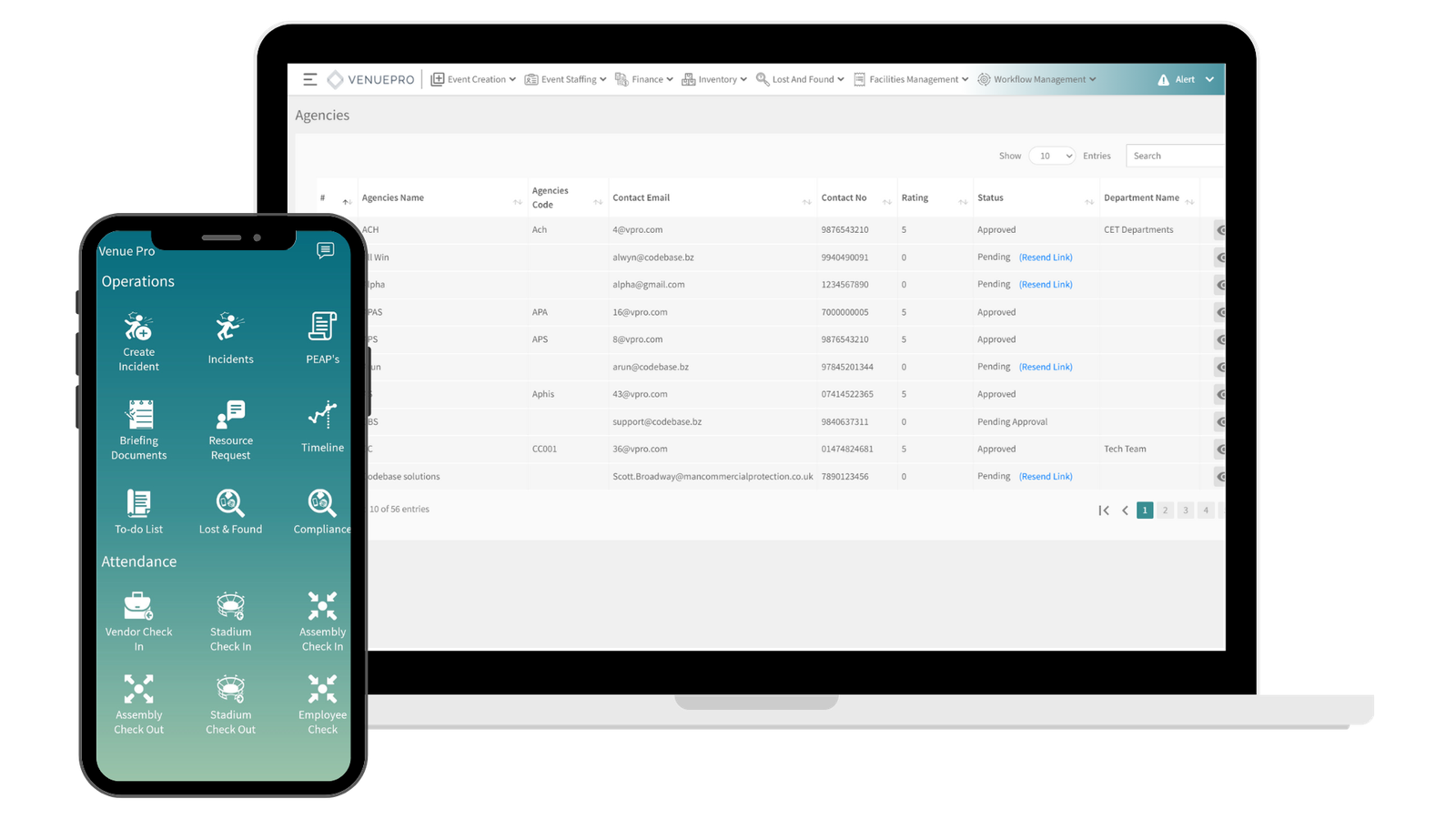Open the PEAP's documents icon

322,328
